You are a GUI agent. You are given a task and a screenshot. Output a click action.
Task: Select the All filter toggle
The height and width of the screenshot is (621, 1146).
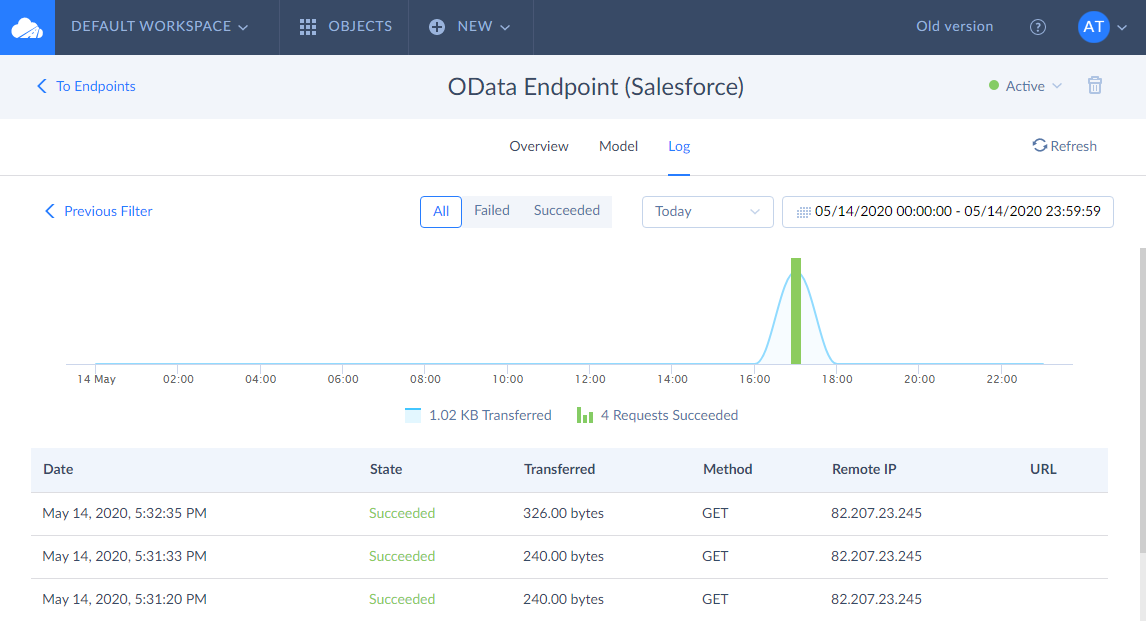pyautogui.click(x=441, y=212)
